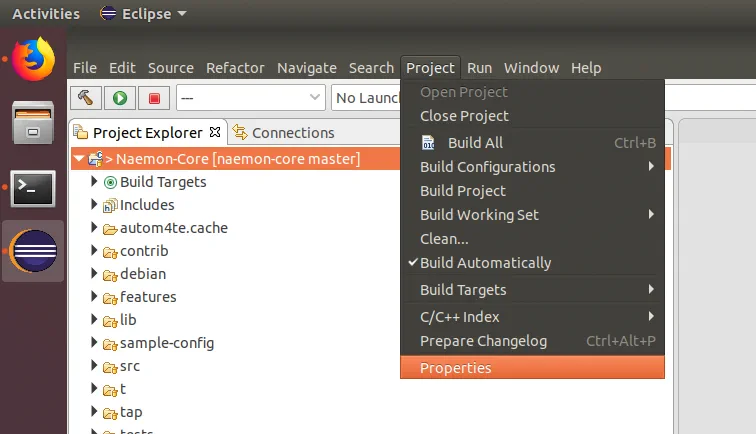756x434 pixels.
Task: Open the Help menu
Action: [586, 68]
